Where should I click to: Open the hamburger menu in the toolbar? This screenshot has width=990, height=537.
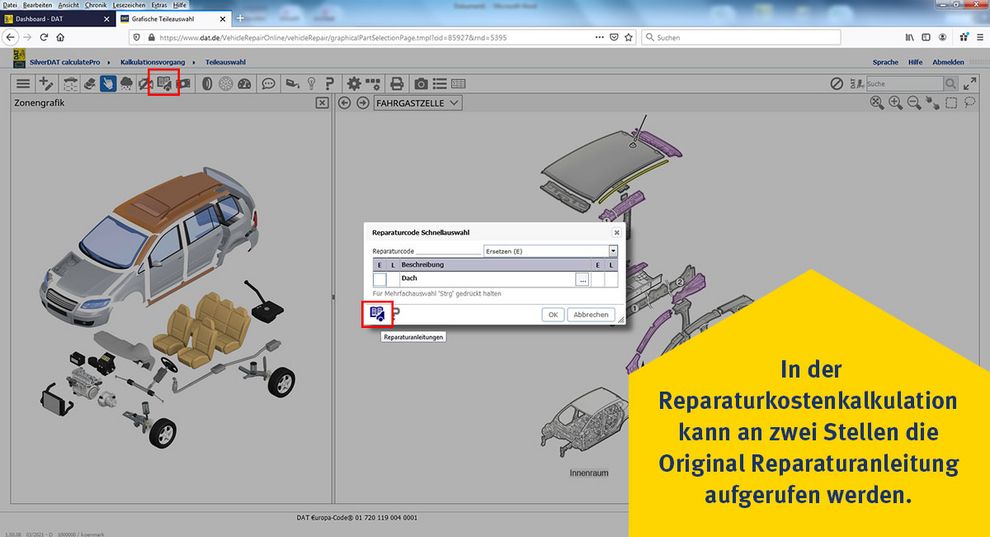pyautogui.click(x=23, y=84)
